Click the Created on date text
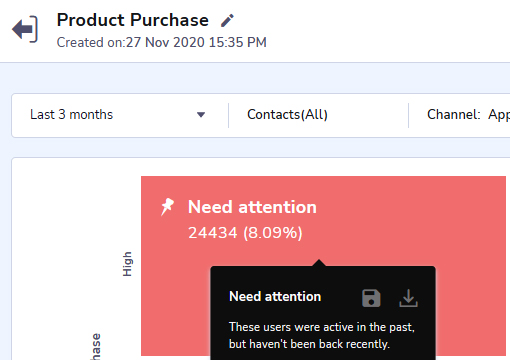 162,43
